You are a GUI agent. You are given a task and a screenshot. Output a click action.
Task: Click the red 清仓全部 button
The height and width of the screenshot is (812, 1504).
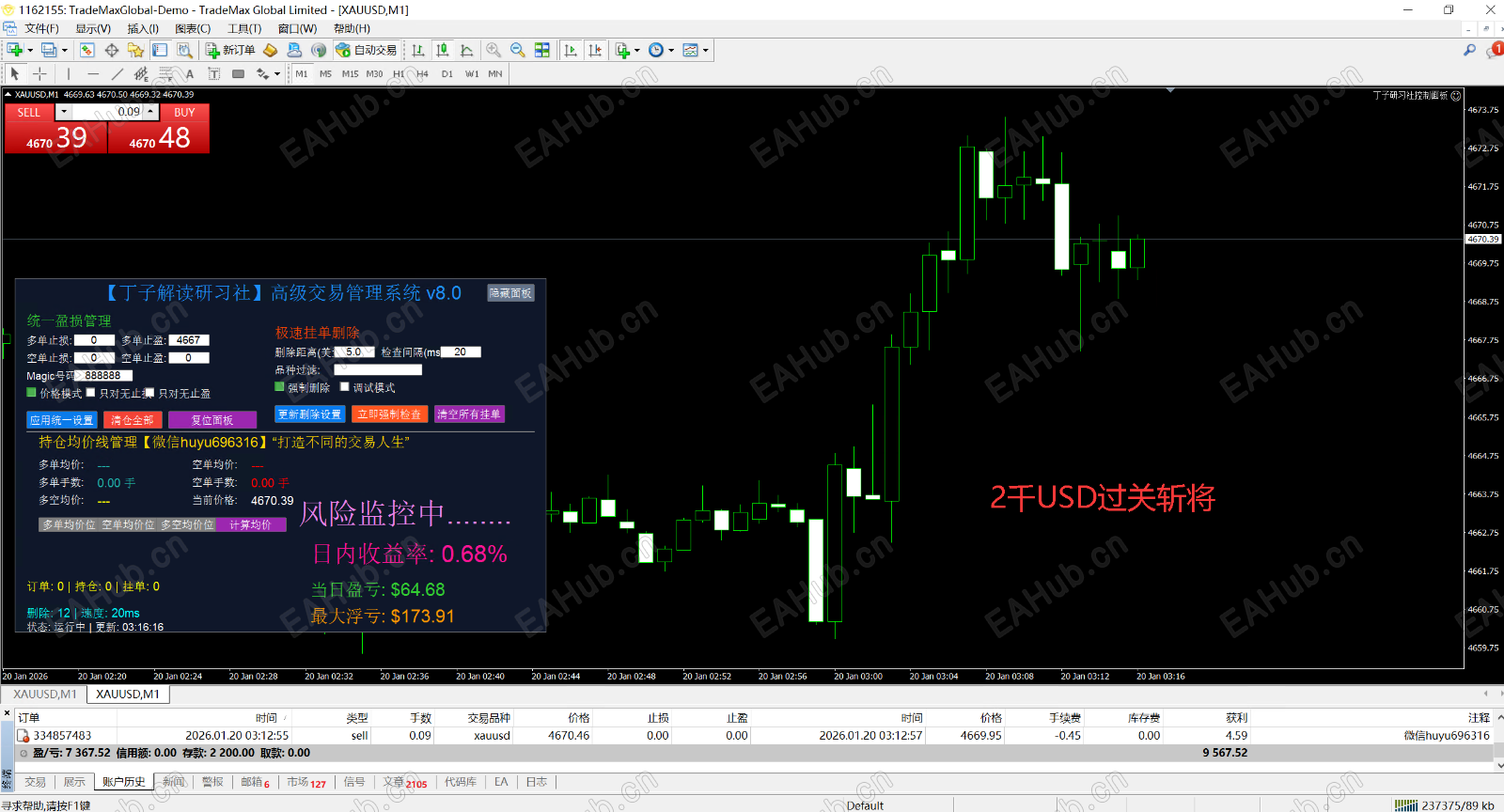(133, 420)
